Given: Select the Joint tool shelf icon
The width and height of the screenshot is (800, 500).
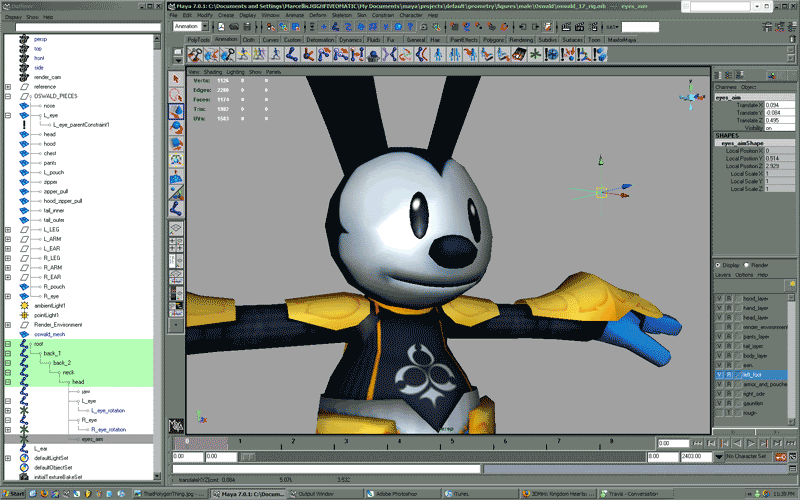Looking at the screenshot, I should point(292,54).
